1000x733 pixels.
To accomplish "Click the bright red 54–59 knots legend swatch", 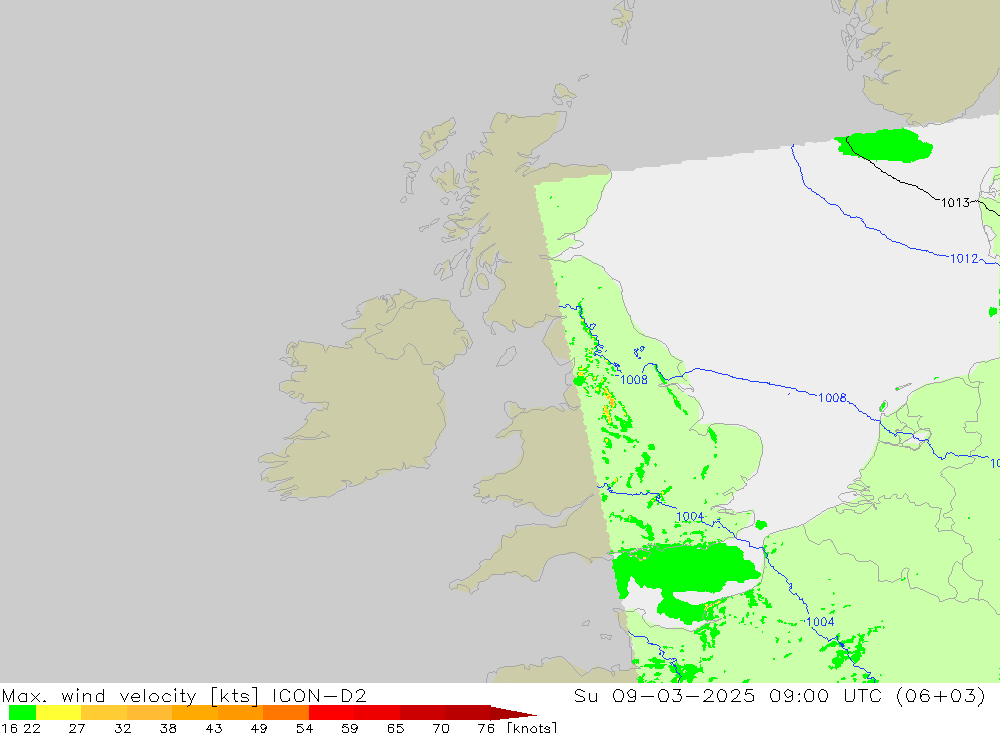I will [x=331, y=713].
